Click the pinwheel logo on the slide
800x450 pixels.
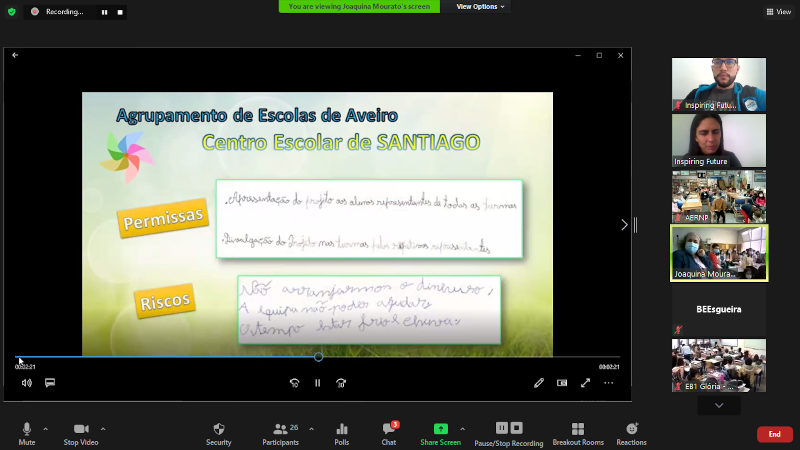click(126, 158)
